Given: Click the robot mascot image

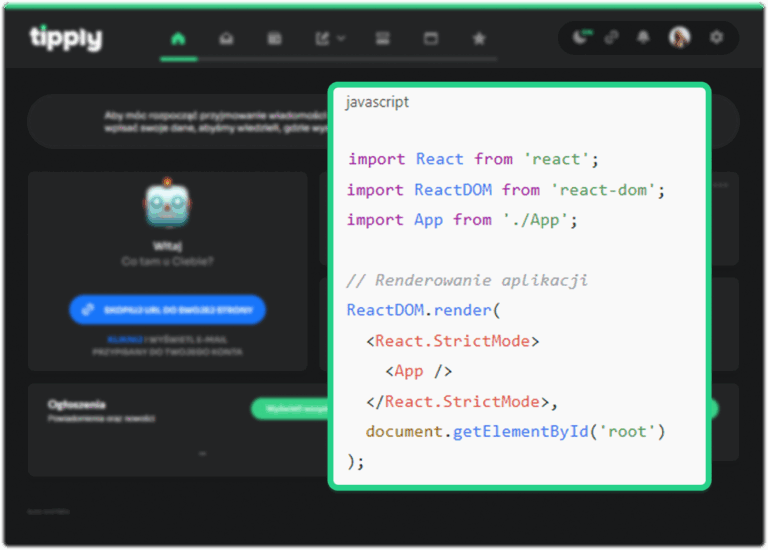Looking at the screenshot, I should [x=168, y=203].
